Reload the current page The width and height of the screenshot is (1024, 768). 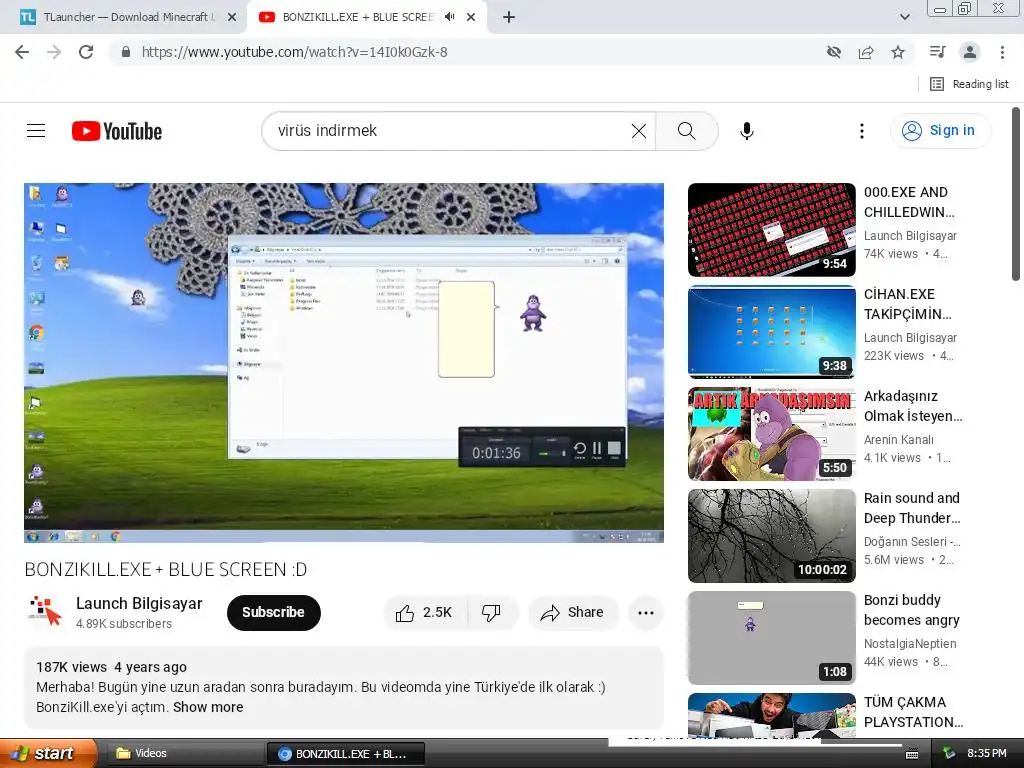pos(86,52)
